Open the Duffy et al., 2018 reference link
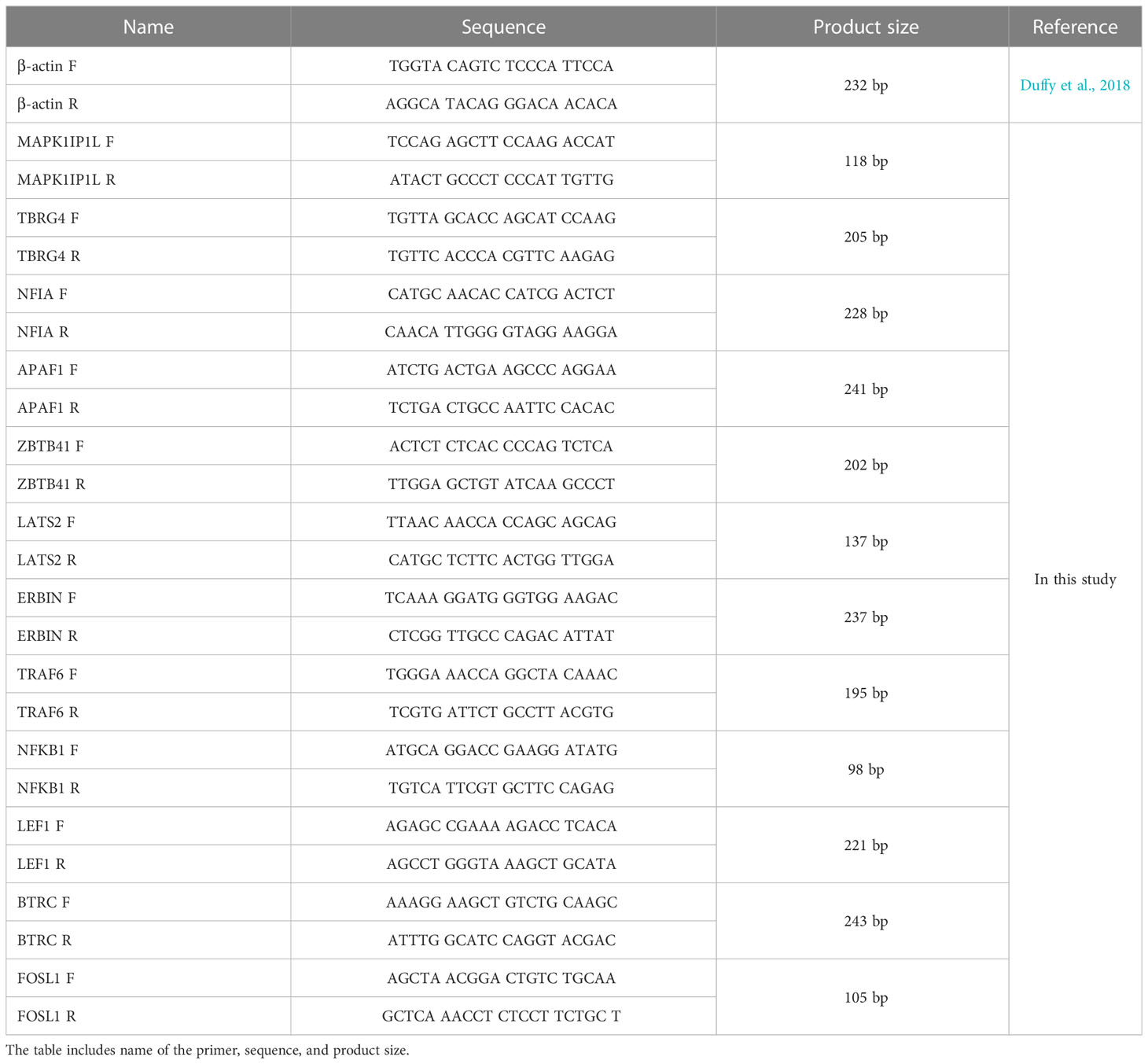Screen dimensions: 1148x1064 click(1075, 85)
